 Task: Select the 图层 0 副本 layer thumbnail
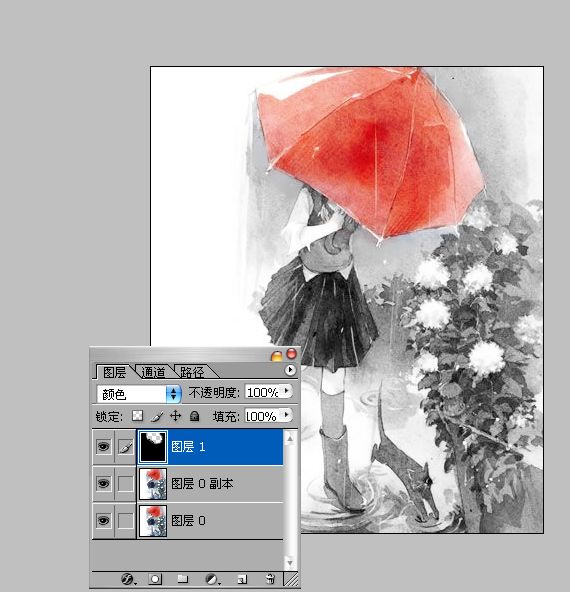pyautogui.click(x=153, y=484)
